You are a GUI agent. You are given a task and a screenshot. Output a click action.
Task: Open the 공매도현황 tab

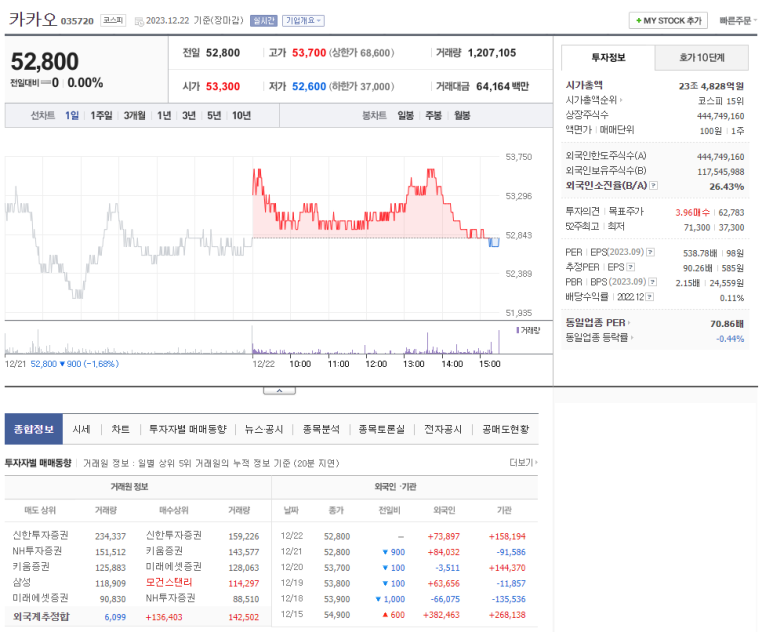pos(505,429)
